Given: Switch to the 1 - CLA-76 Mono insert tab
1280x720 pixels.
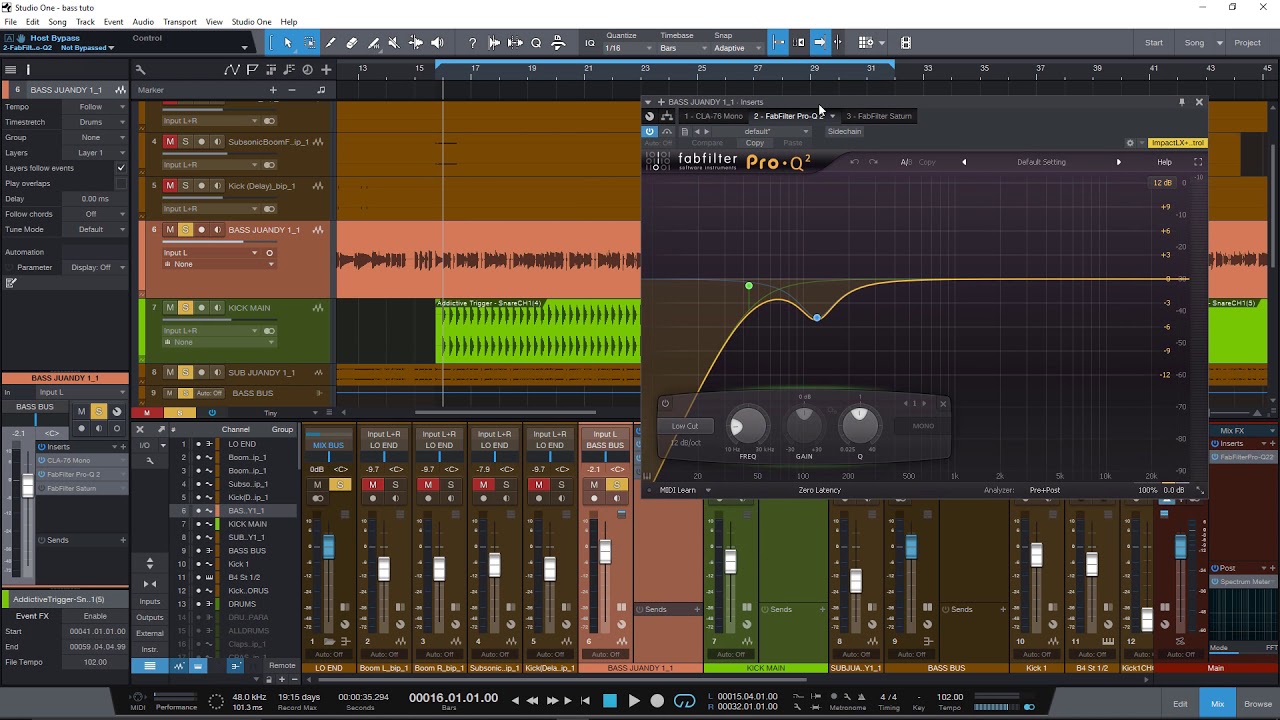Looking at the screenshot, I should point(713,116).
